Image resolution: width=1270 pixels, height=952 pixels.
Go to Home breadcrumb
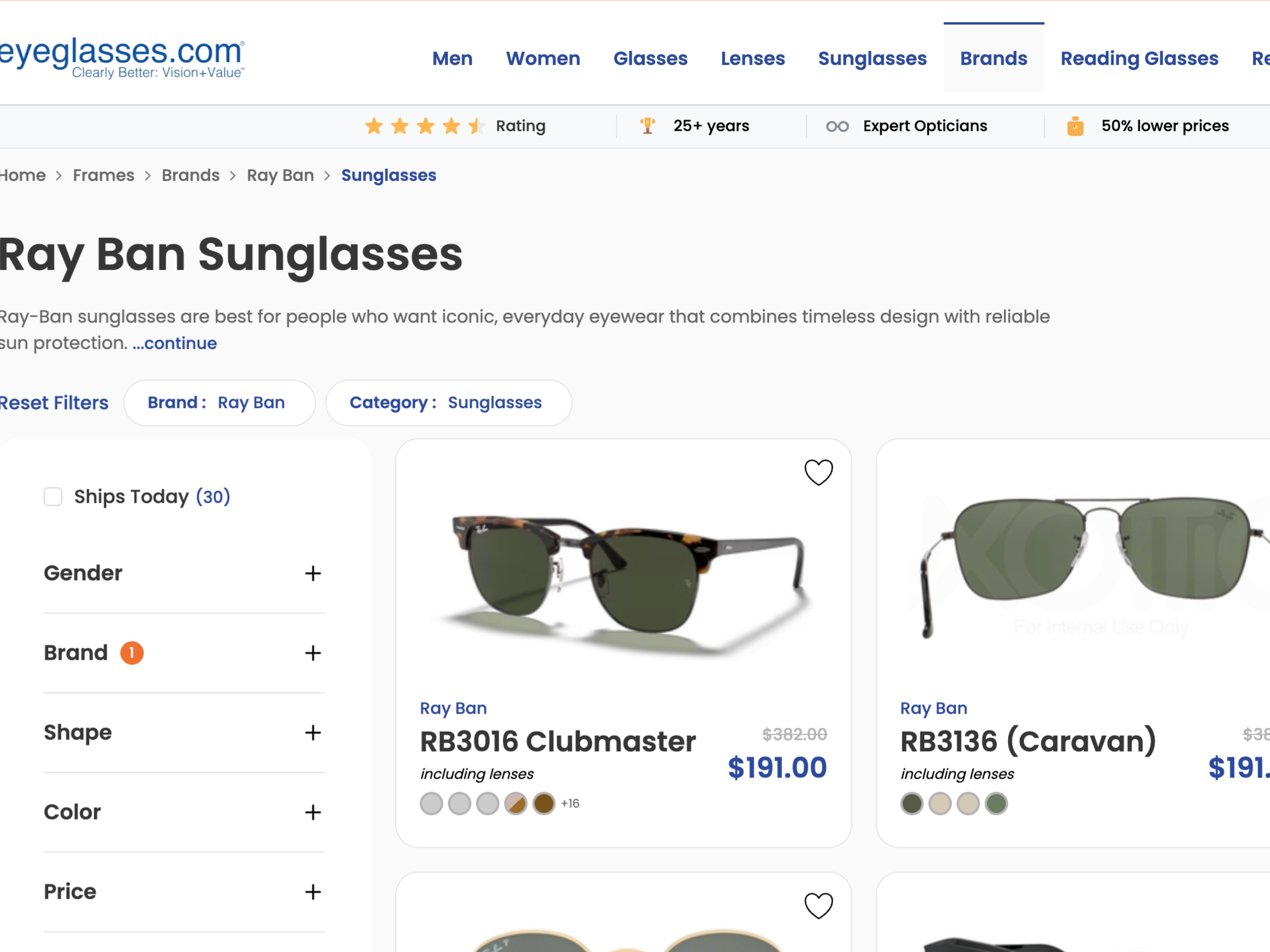pos(22,175)
